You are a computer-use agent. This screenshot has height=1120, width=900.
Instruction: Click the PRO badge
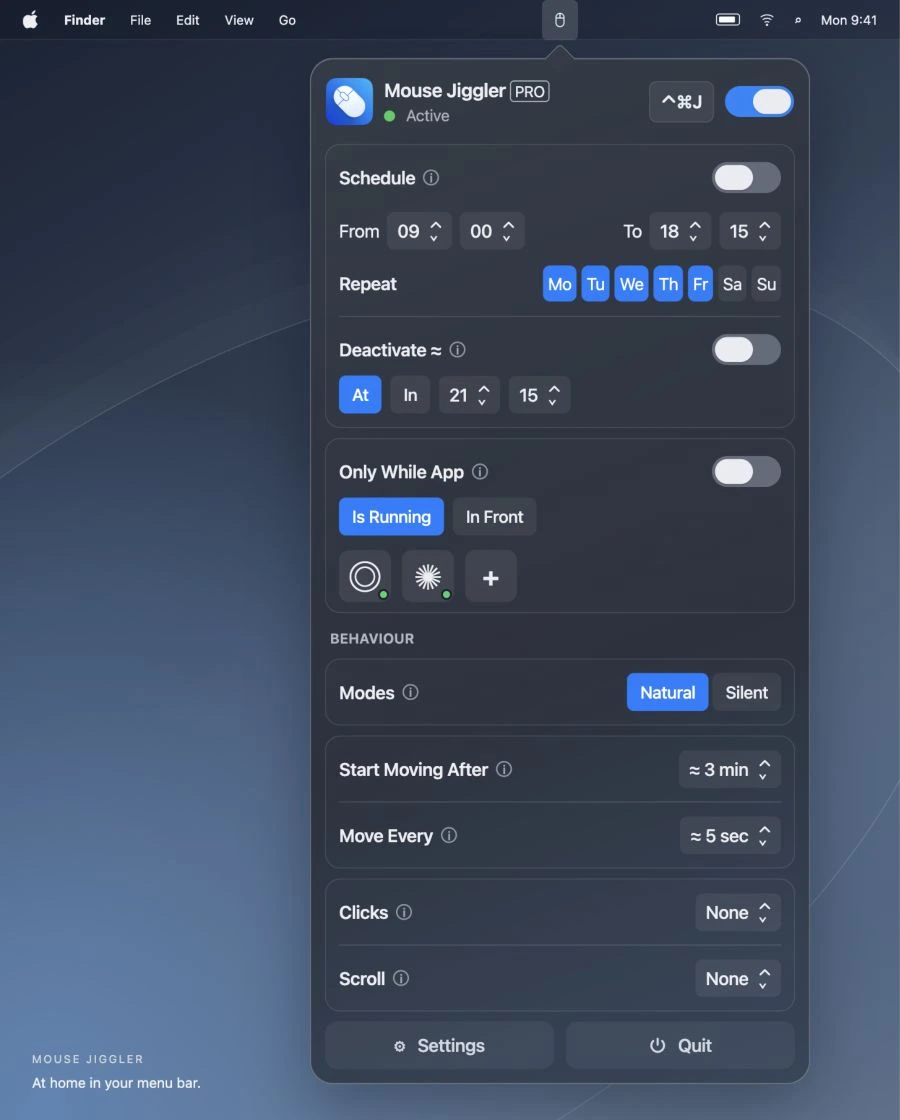529,91
